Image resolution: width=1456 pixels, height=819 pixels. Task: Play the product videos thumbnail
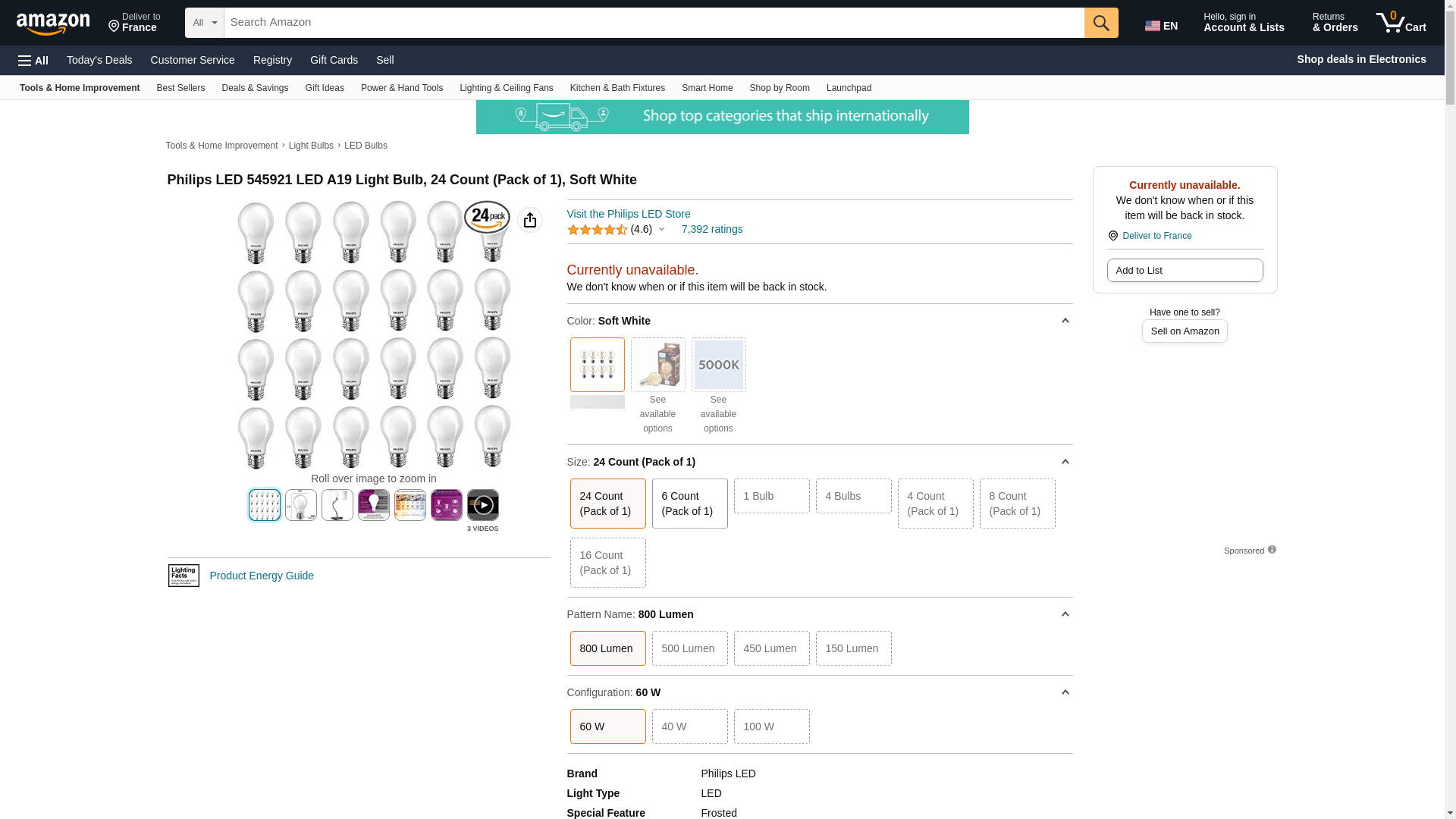pyautogui.click(x=482, y=505)
